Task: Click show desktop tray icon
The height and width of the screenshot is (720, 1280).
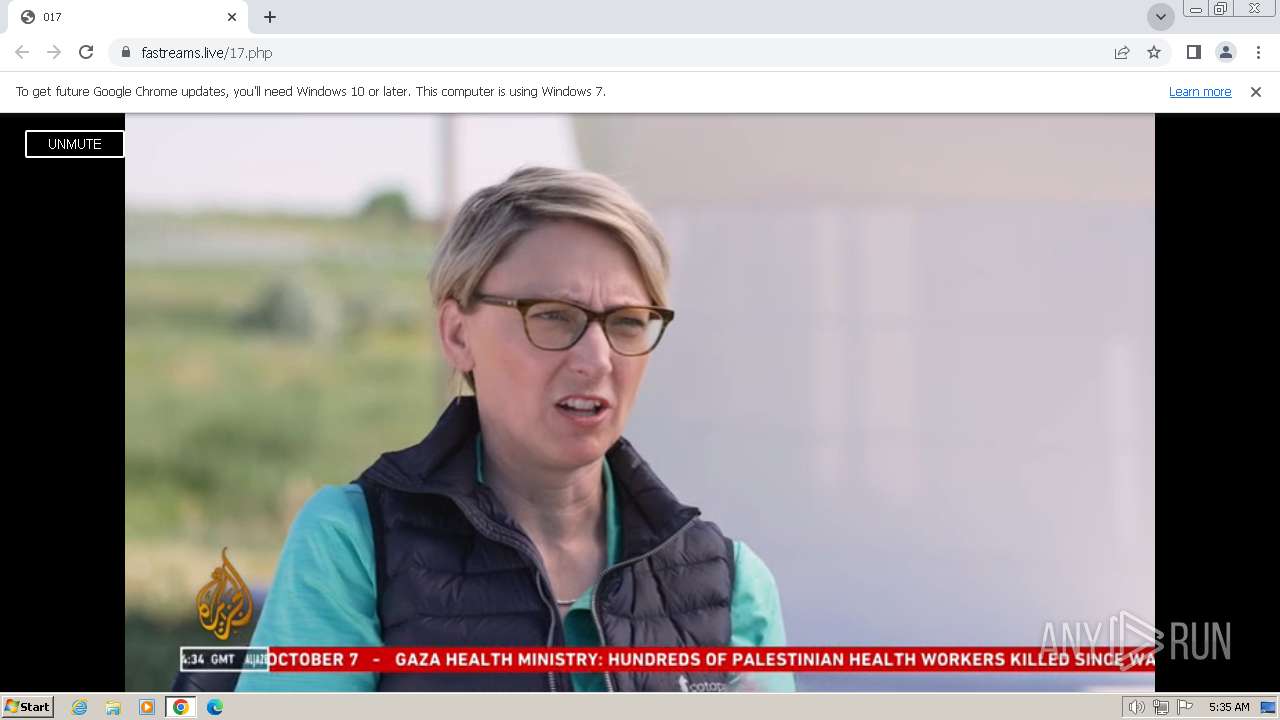Action: tap(1268, 707)
